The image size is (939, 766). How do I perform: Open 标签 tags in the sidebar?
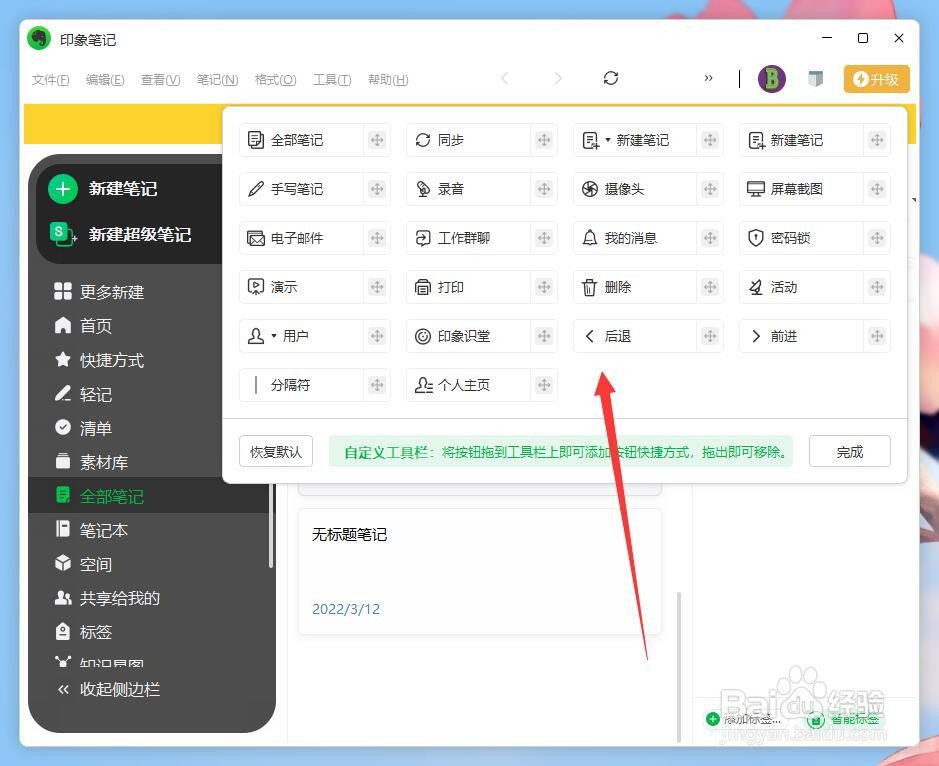pos(83,632)
